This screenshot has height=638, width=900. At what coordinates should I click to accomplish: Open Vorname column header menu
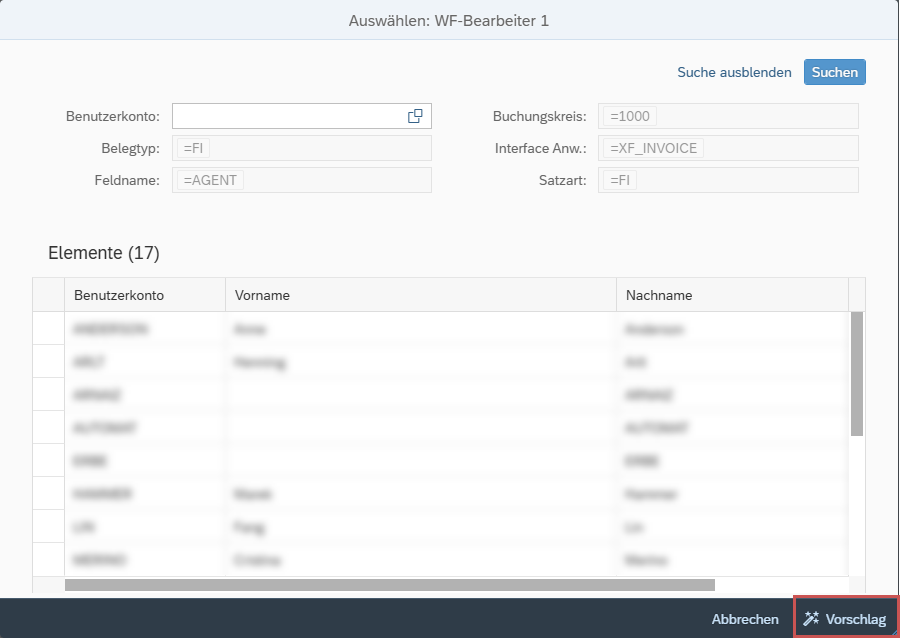point(420,295)
